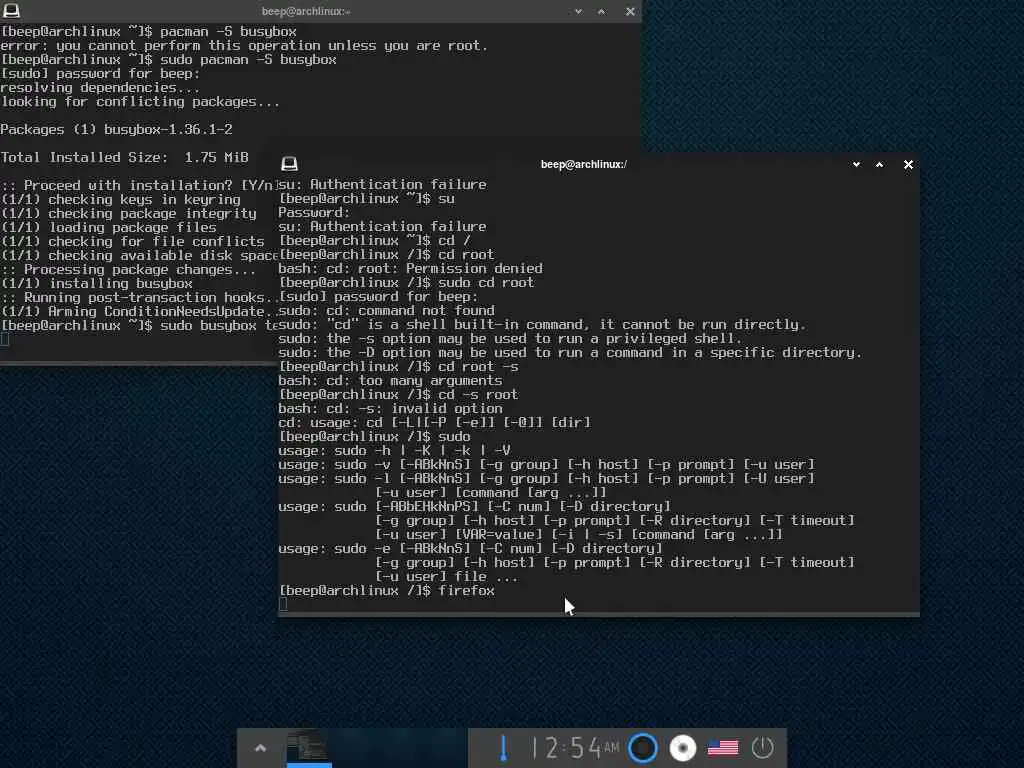Open the 12:54 AM clock
The height and width of the screenshot is (768, 1024).
point(575,748)
